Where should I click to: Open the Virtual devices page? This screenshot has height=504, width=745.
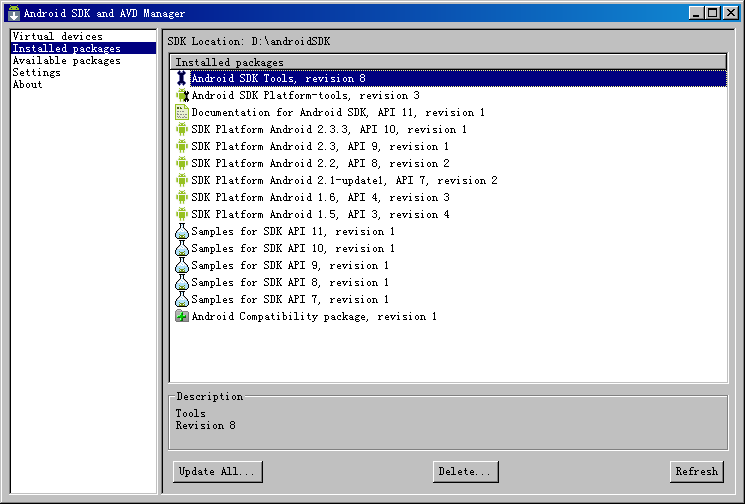click(x=83, y=36)
